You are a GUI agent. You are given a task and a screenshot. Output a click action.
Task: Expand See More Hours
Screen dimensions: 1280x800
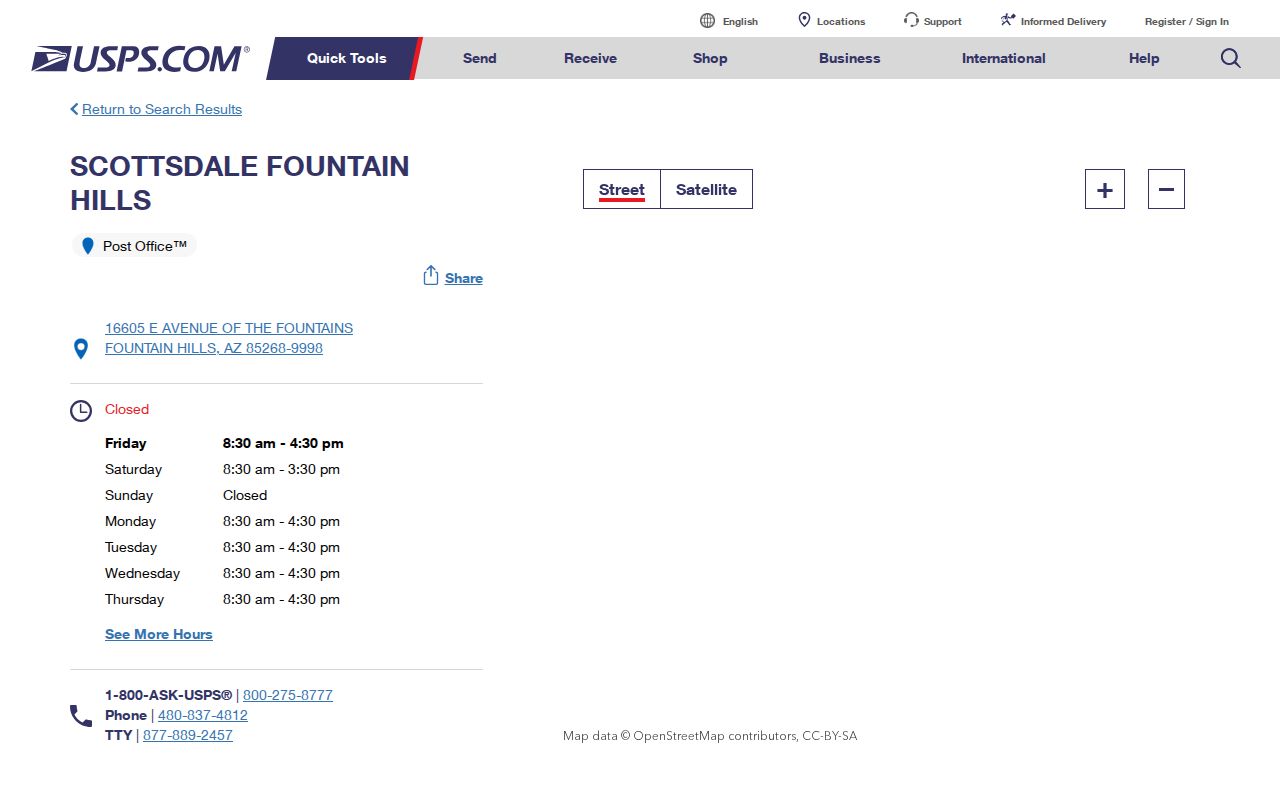coord(159,634)
